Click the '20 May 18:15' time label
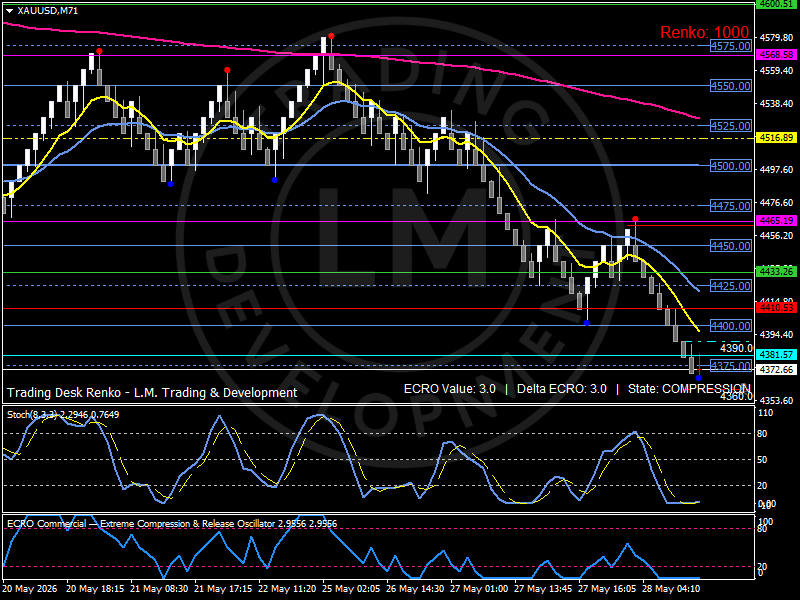The width and height of the screenshot is (800, 600). [x=95, y=588]
